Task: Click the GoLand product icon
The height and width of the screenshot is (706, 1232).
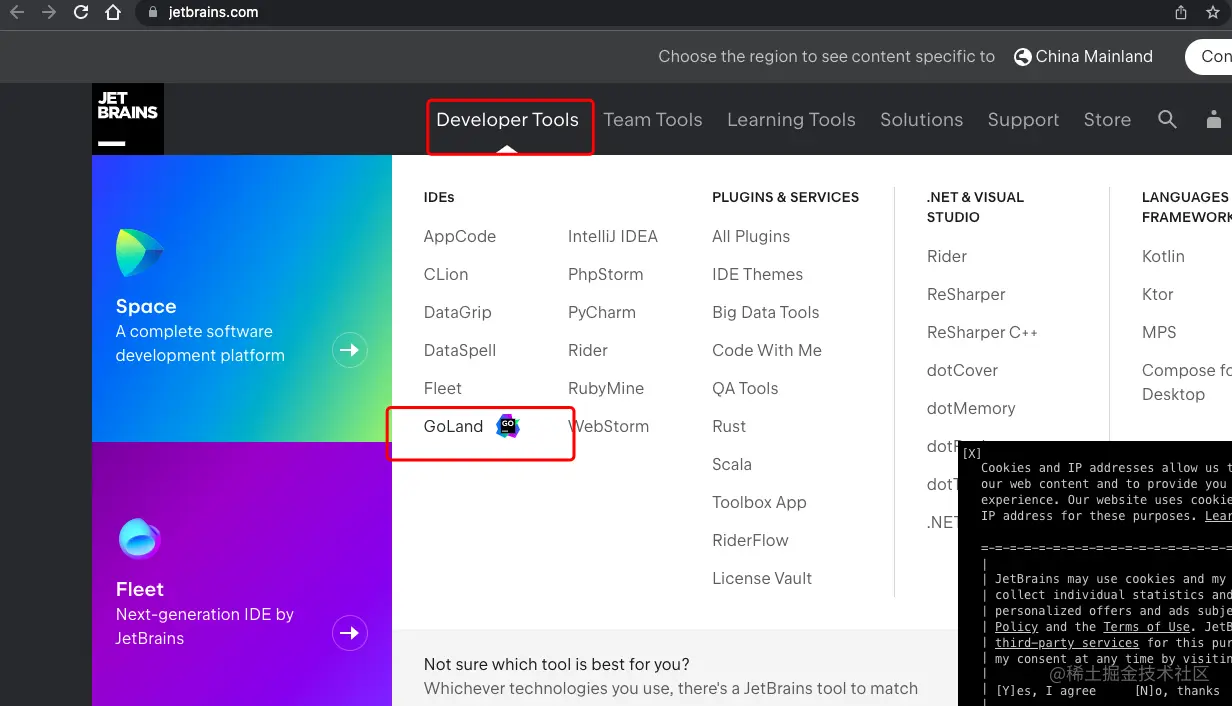Action: point(508,426)
